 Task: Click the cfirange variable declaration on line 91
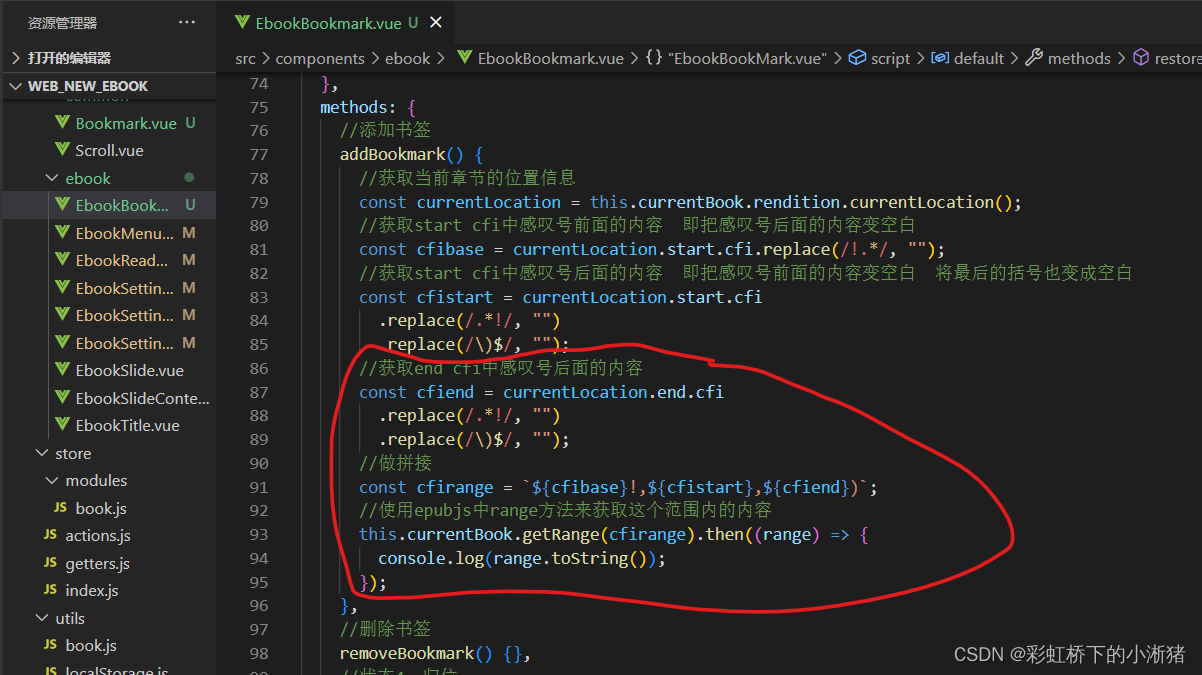point(455,487)
